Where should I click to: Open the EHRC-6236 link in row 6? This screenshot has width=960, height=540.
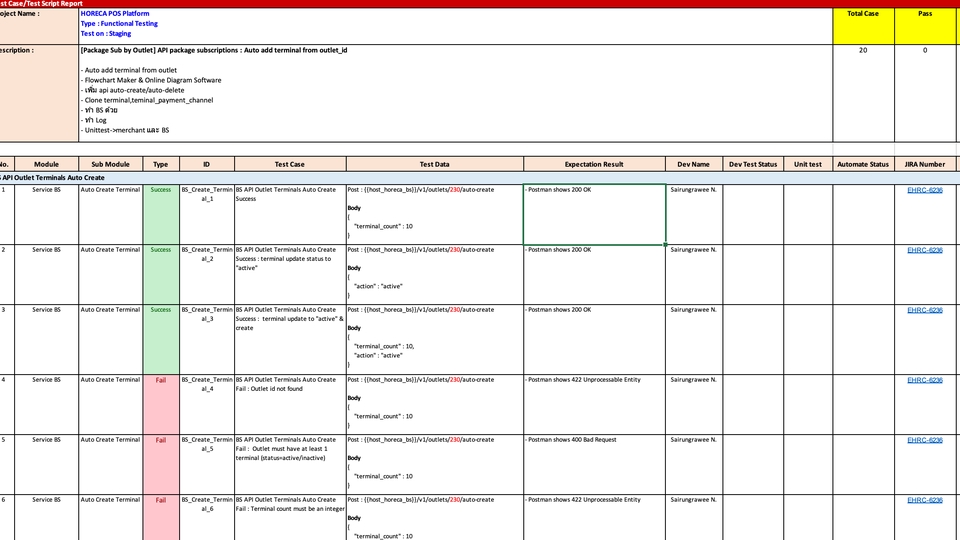click(x=925, y=500)
